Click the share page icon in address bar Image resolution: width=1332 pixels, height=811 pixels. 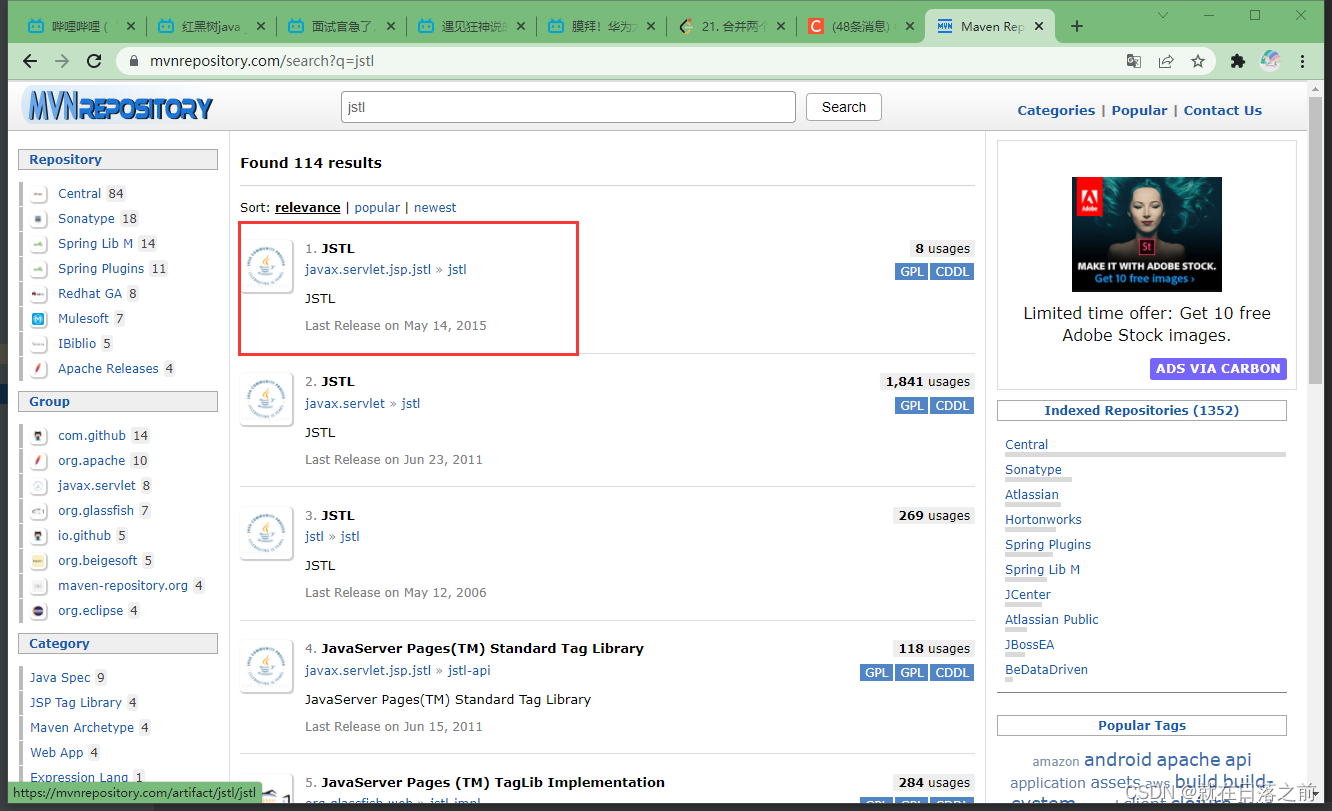(x=1166, y=61)
